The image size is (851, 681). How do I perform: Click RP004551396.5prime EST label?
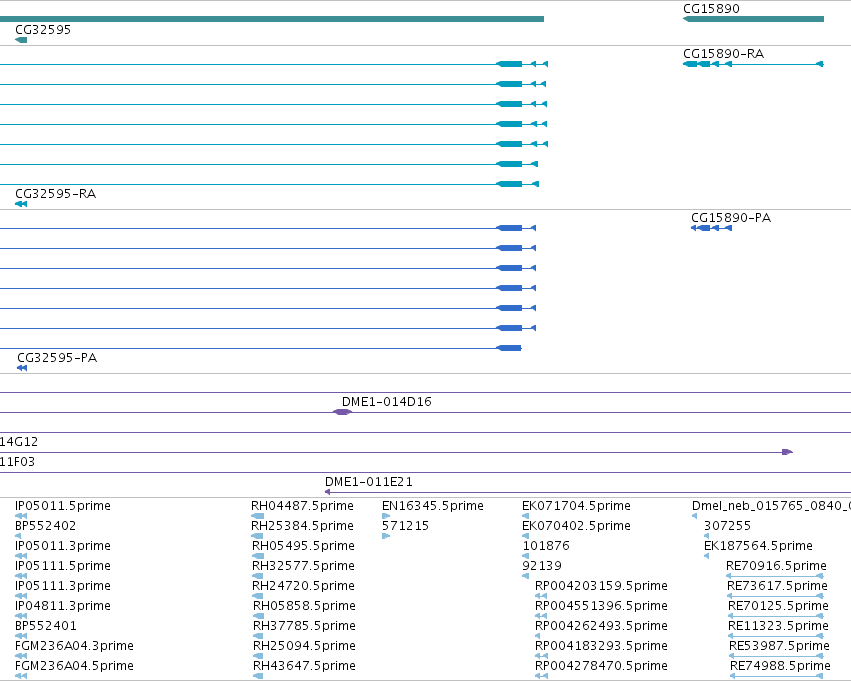click(x=601, y=606)
